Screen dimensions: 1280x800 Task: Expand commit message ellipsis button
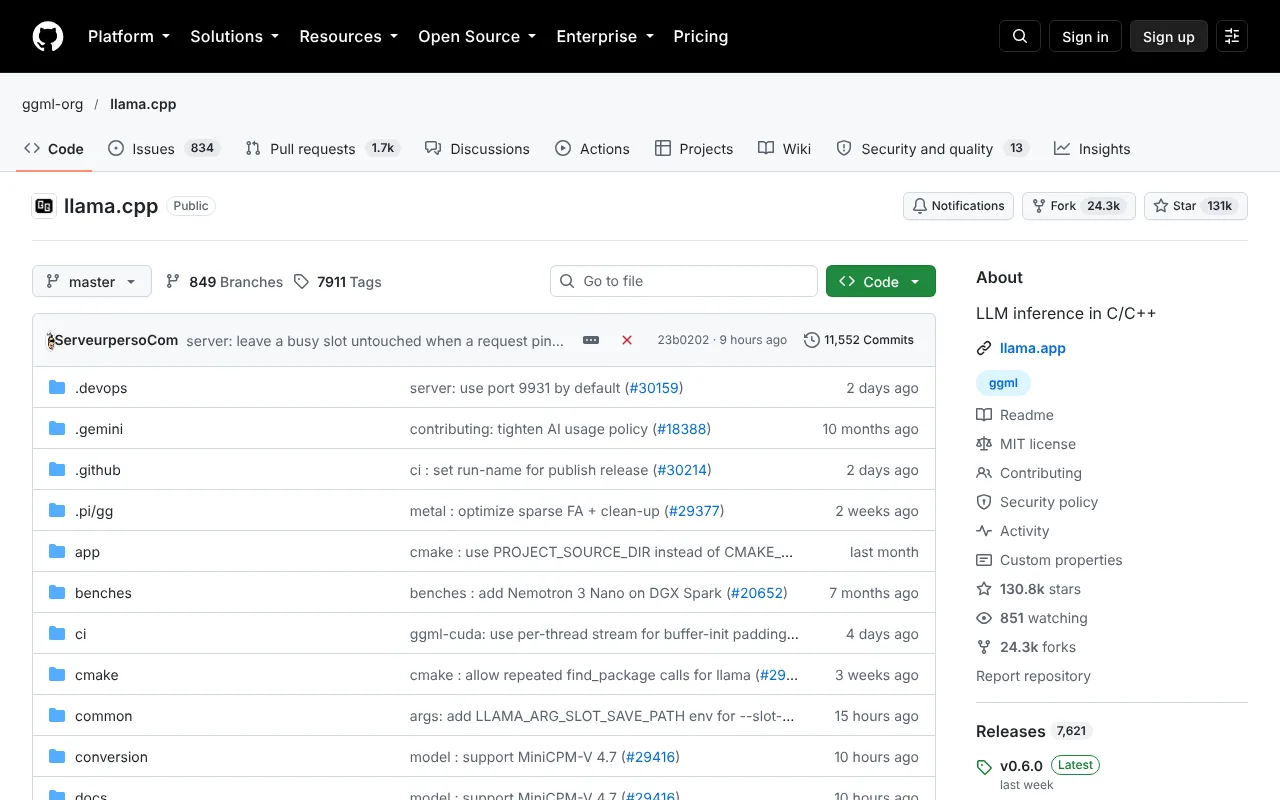591,340
